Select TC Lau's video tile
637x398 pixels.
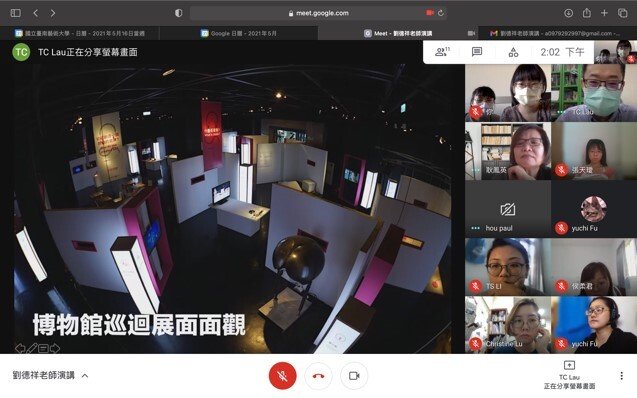[594, 93]
